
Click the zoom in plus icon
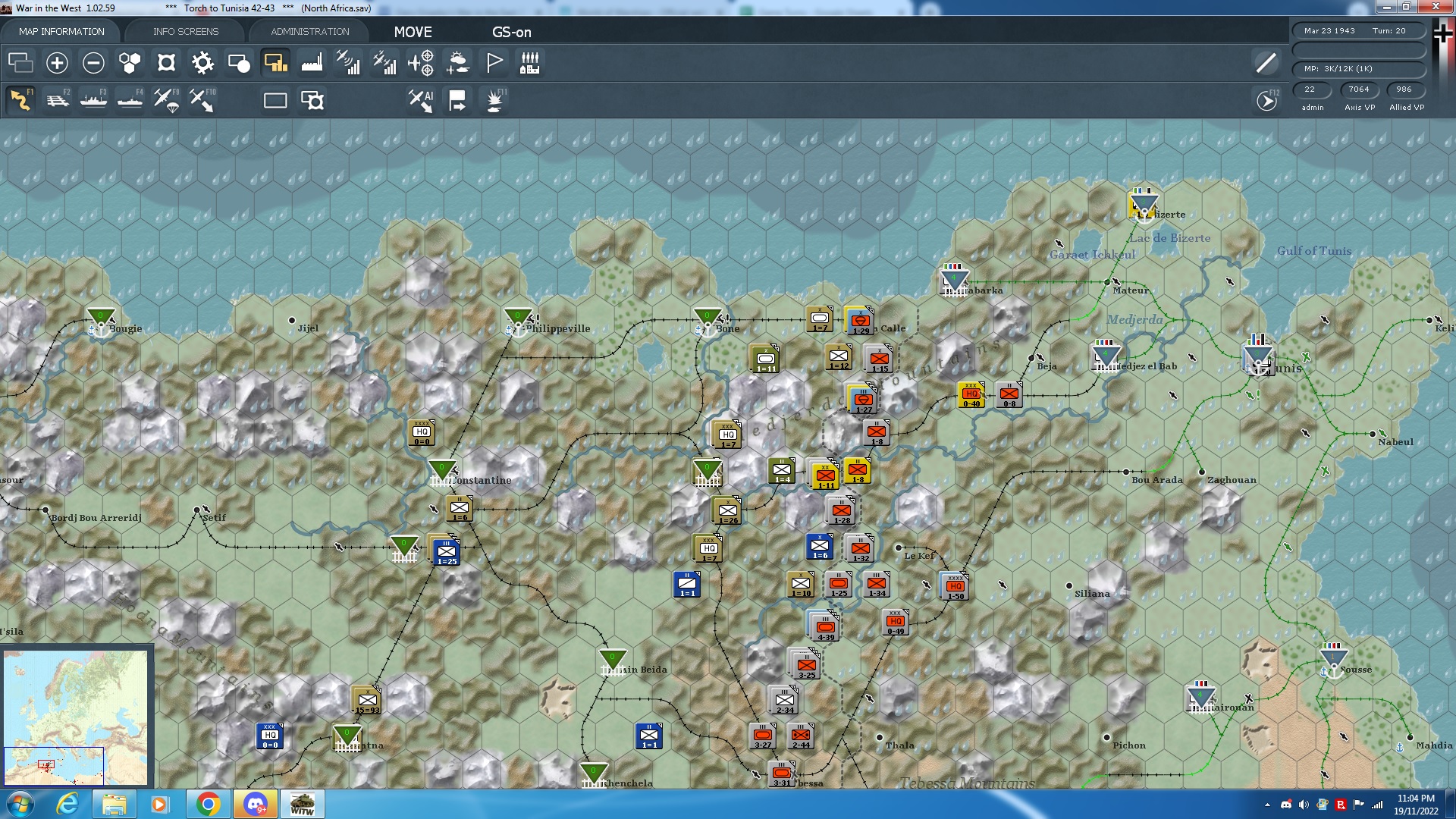click(x=57, y=63)
